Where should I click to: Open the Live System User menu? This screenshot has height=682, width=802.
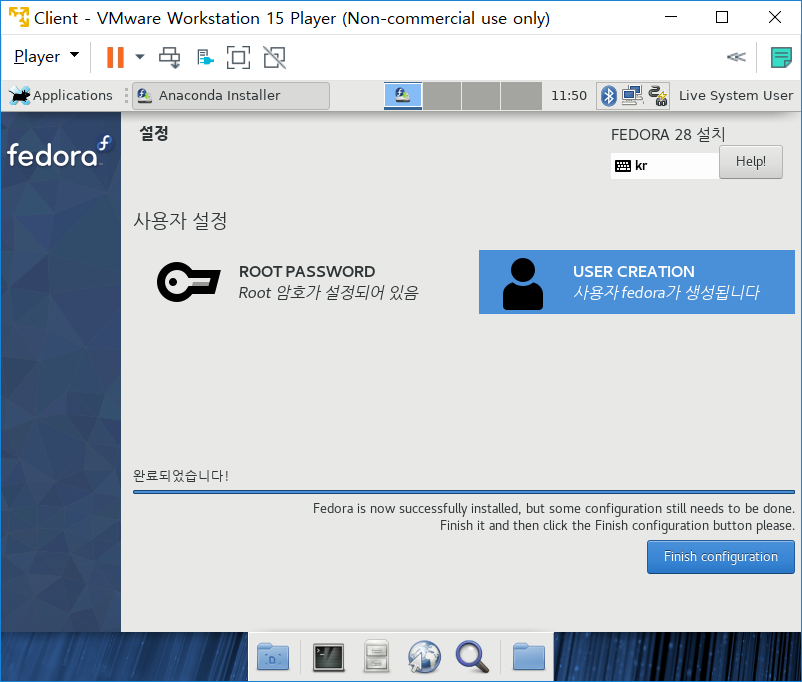(736, 96)
